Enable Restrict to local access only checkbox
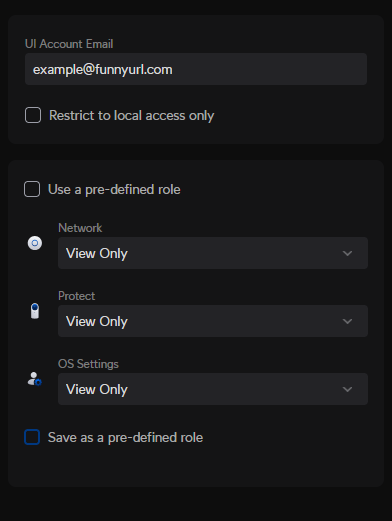Screen dimensions: 392x521 click(33, 115)
